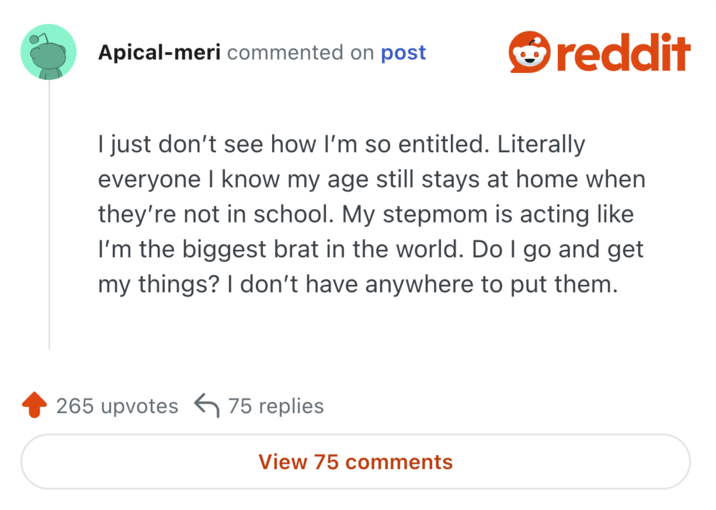The image size is (716, 510).
Task: Click the reply arrow icon
Action: 206,405
